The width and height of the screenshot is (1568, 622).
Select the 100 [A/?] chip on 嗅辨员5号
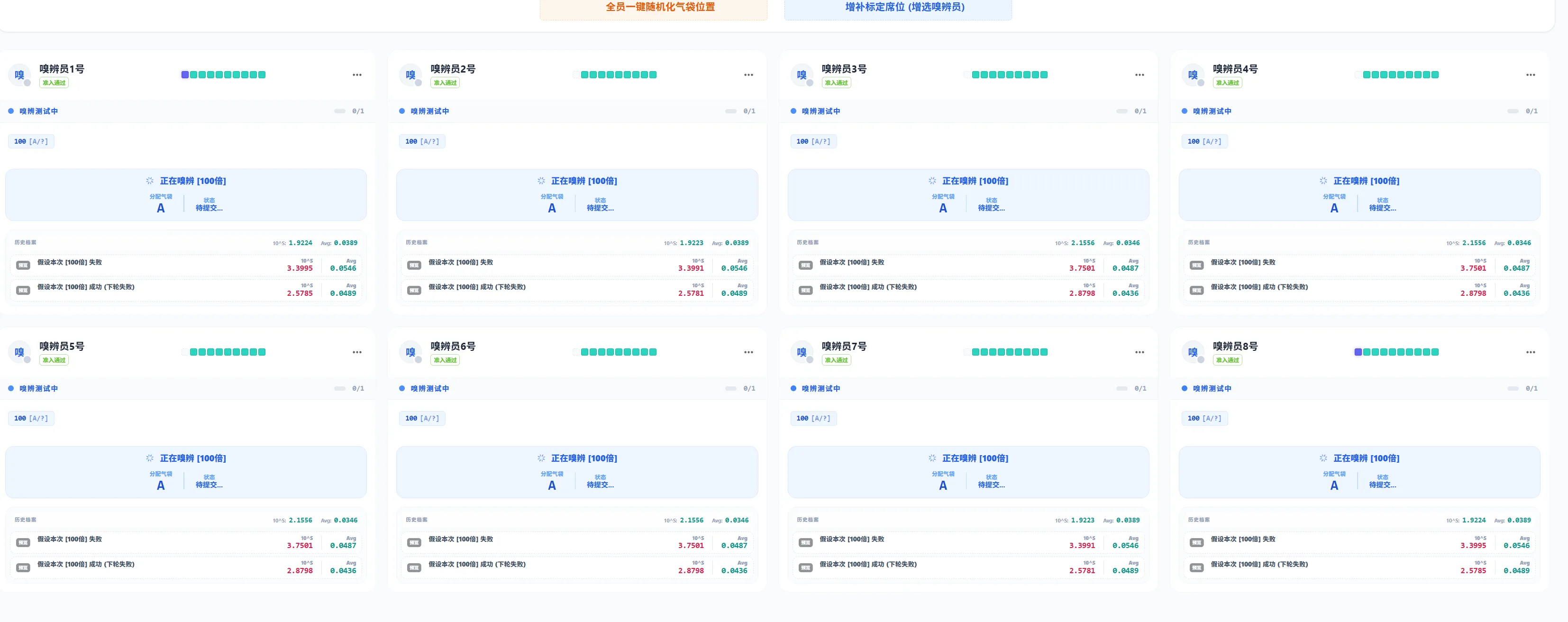click(x=31, y=419)
